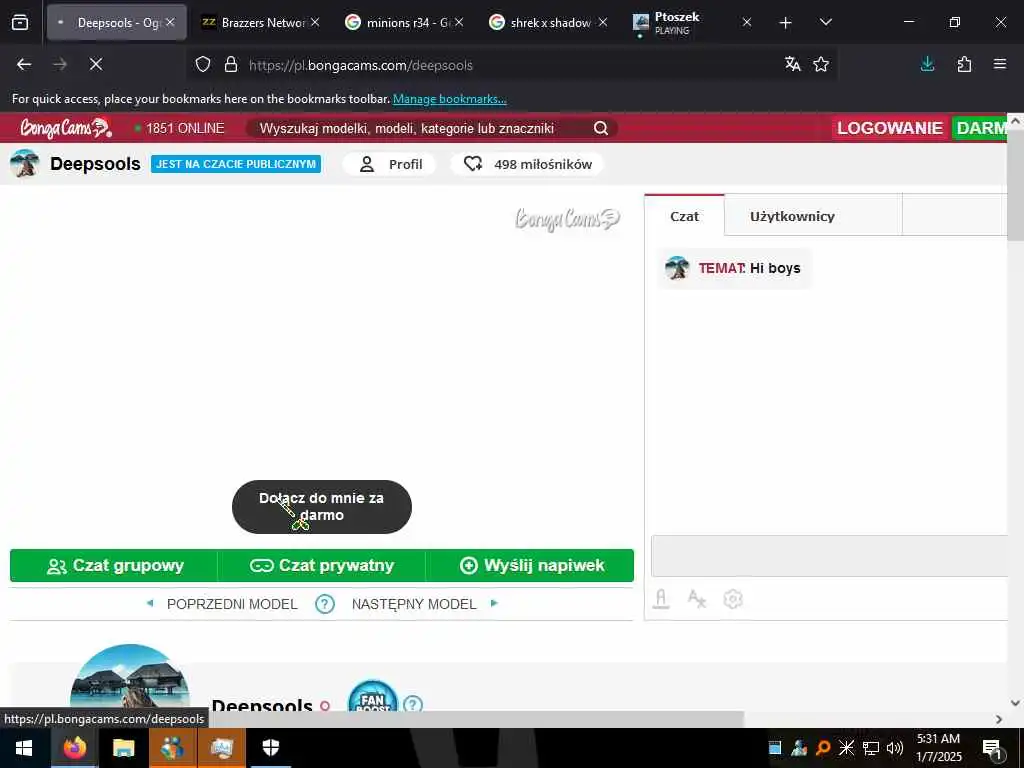Click the translate page icon
The width and height of the screenshot is (1024, 768).
[793, 64]
